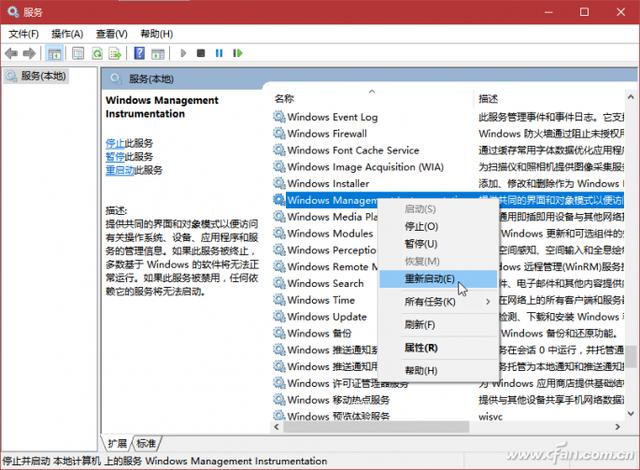The image size is (640, 470).
Task: Switch to the 扩展 tab
Action: 117,443
